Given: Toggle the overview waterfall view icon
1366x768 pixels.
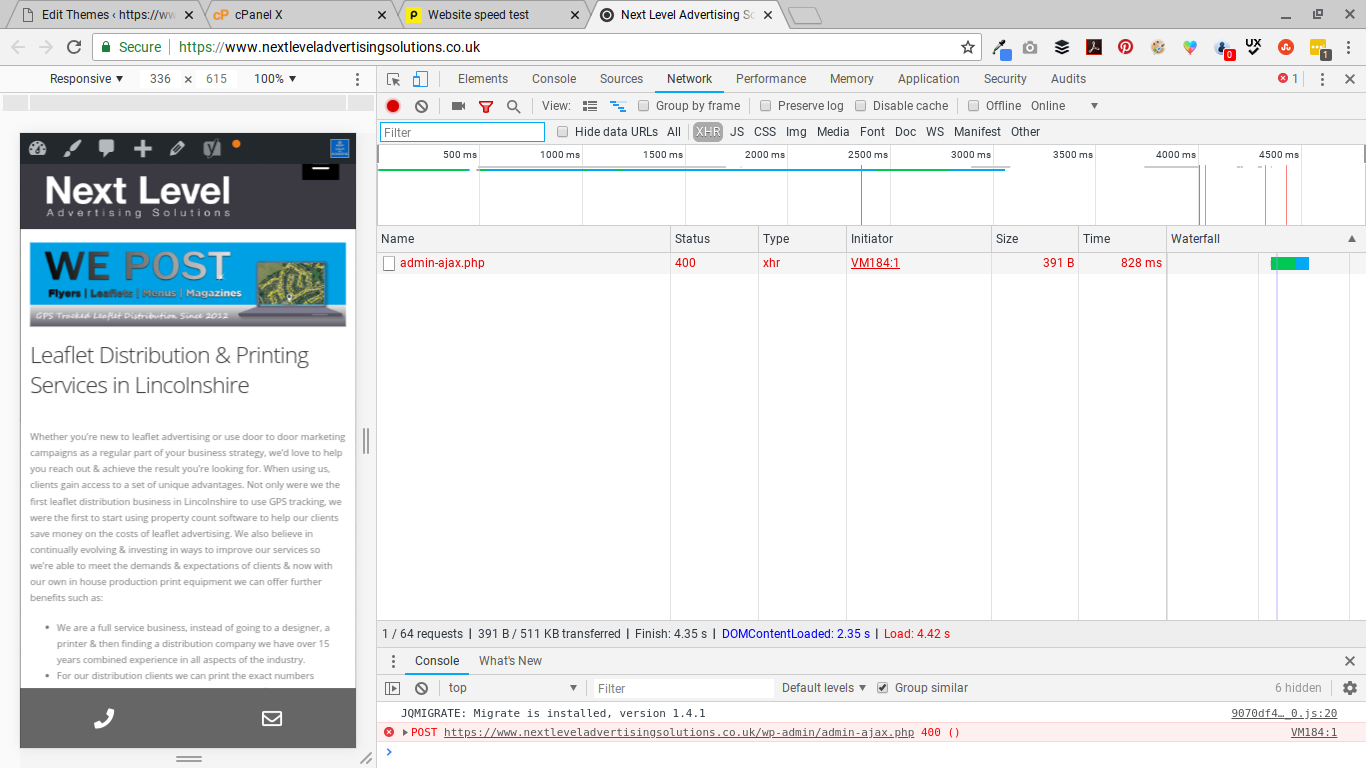Looking at the screenshot, I should click(618, 106).
